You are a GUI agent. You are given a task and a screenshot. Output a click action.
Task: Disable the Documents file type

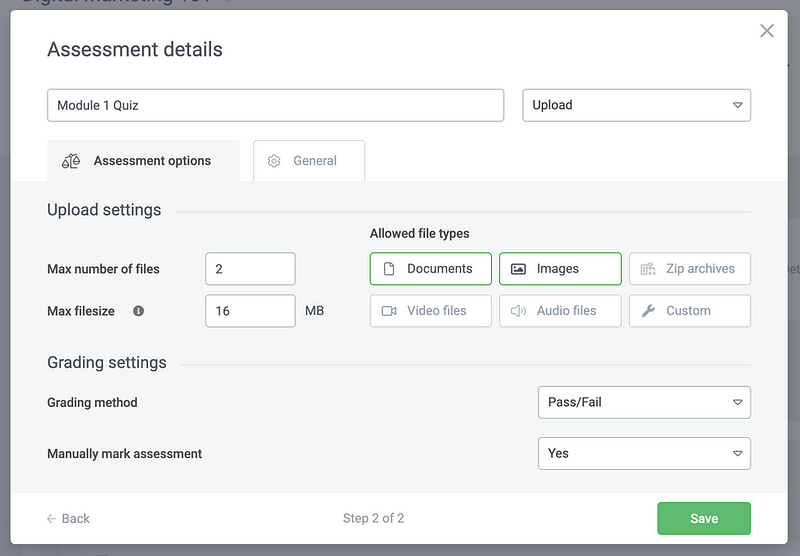tap(431, 269)
